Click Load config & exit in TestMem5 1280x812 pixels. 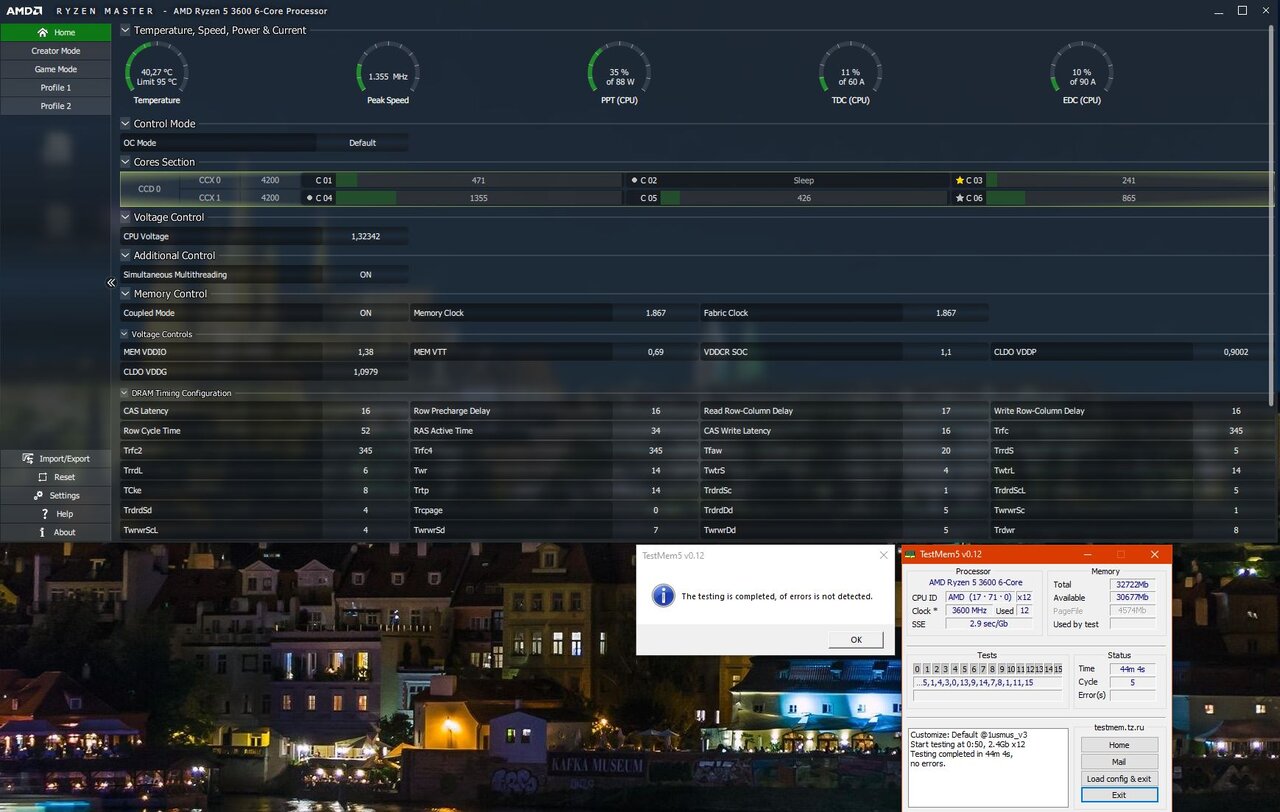point(1119,779)
